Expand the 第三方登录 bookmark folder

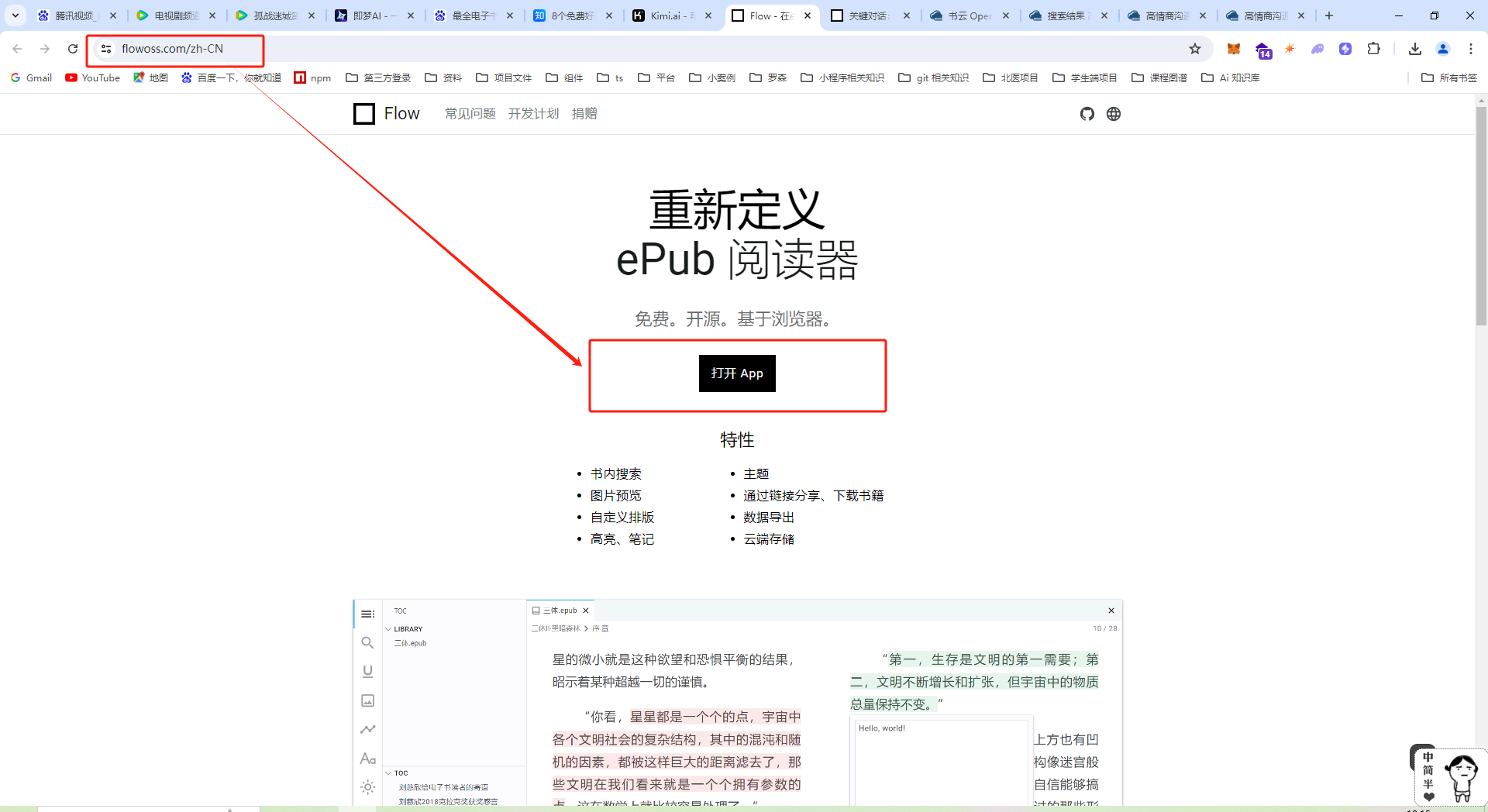378,77
